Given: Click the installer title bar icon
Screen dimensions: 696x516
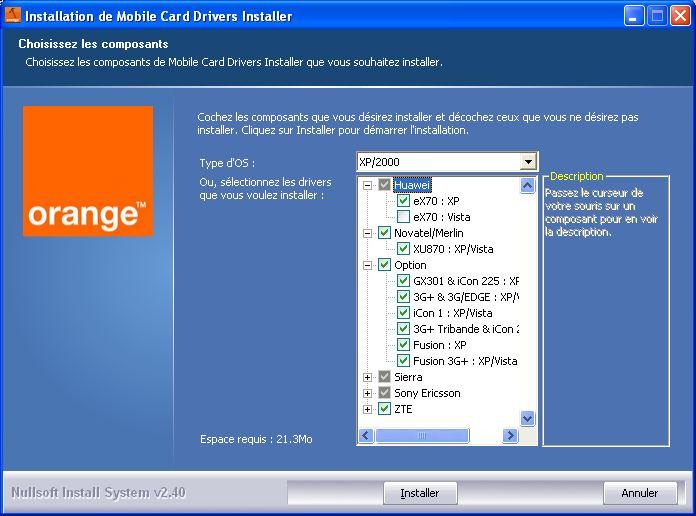Looking at the screenshot, I should tap(12, 15).
